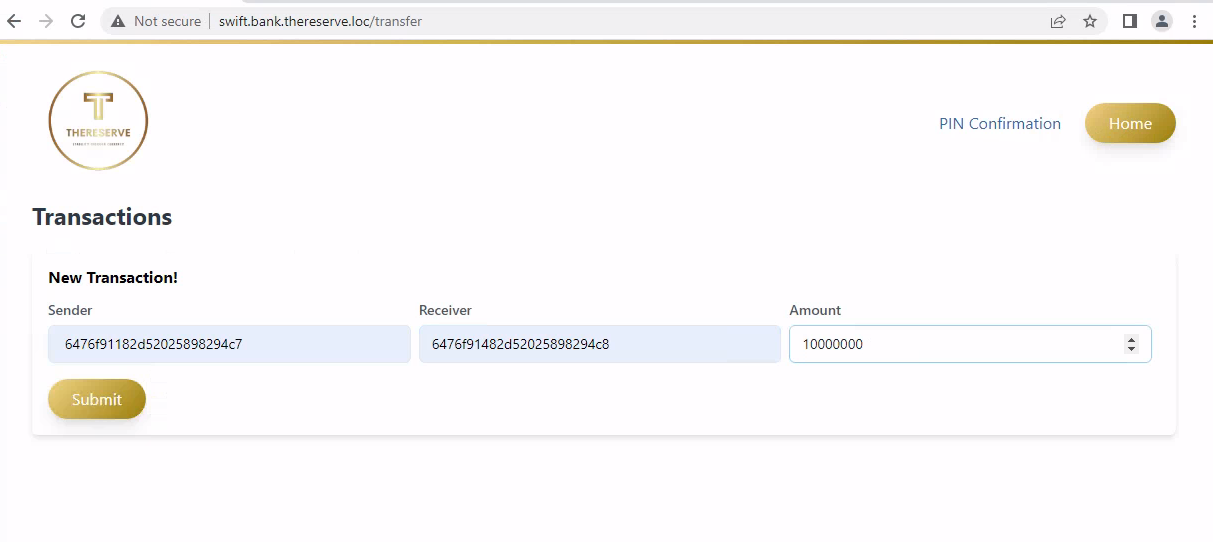Click the Transactions heading
Image resolution: width=1213 pixels, height=542 pixels.
[102, 217]
